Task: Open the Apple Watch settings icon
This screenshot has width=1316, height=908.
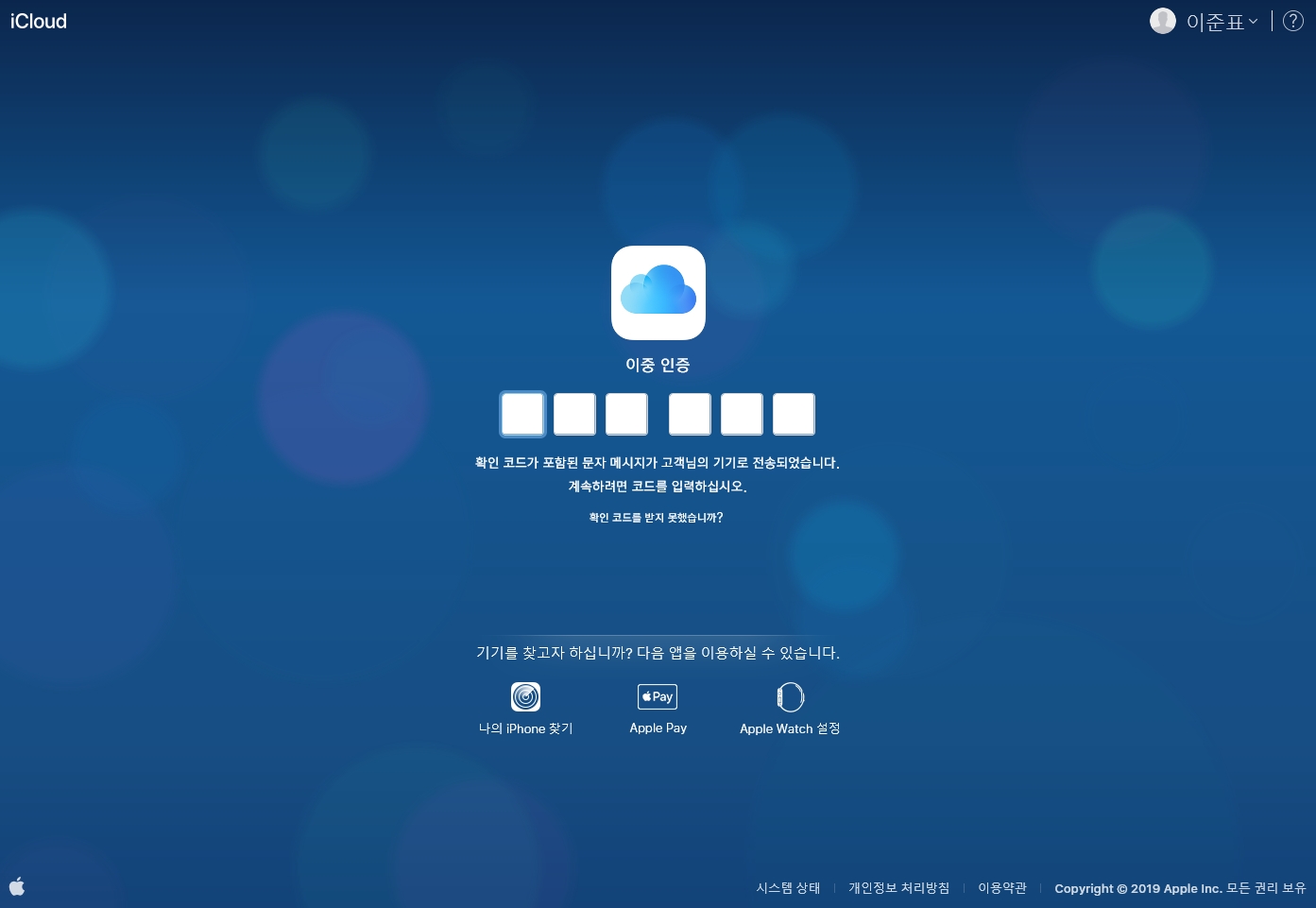Action: [790, 697]
